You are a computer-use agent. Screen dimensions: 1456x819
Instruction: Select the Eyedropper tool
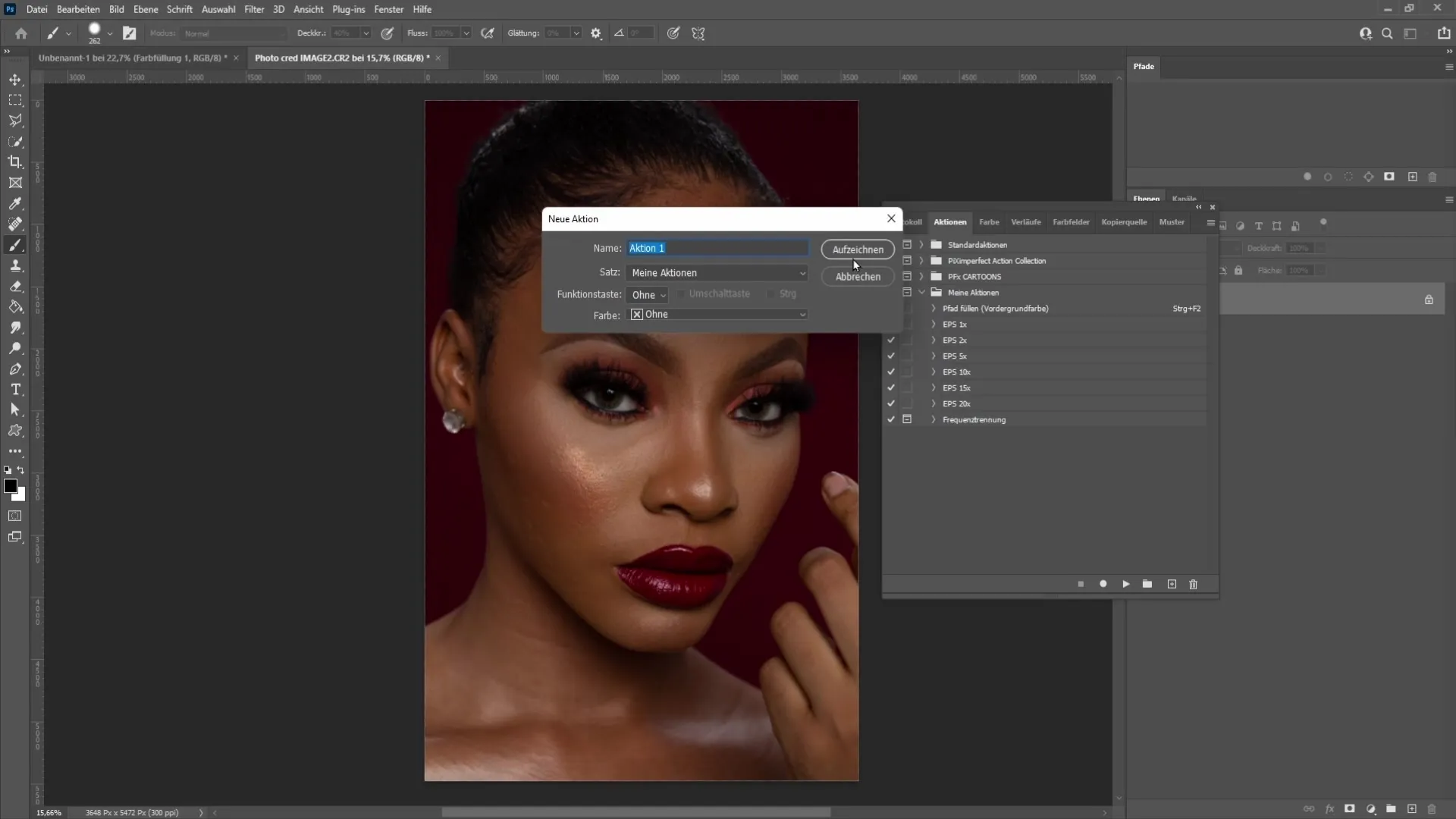coord(15,203)
